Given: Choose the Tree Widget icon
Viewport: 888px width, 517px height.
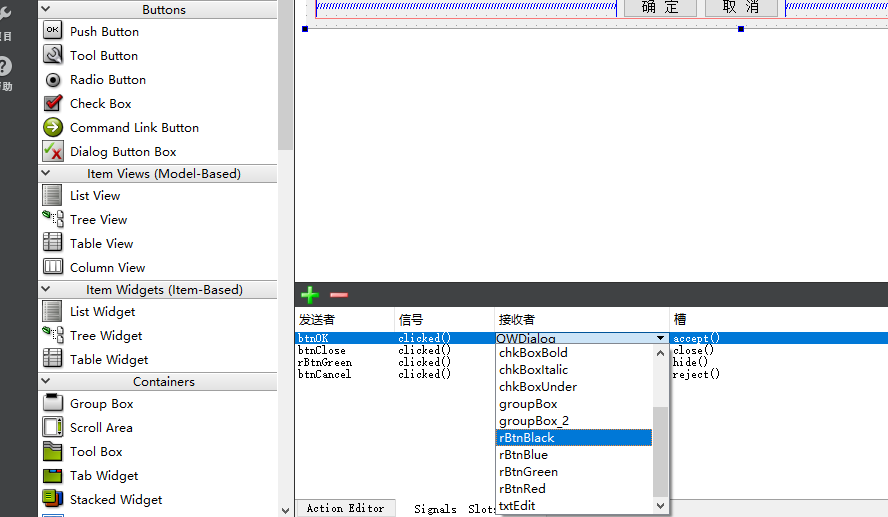Looking at the screenshot, I should pos(53,335).
